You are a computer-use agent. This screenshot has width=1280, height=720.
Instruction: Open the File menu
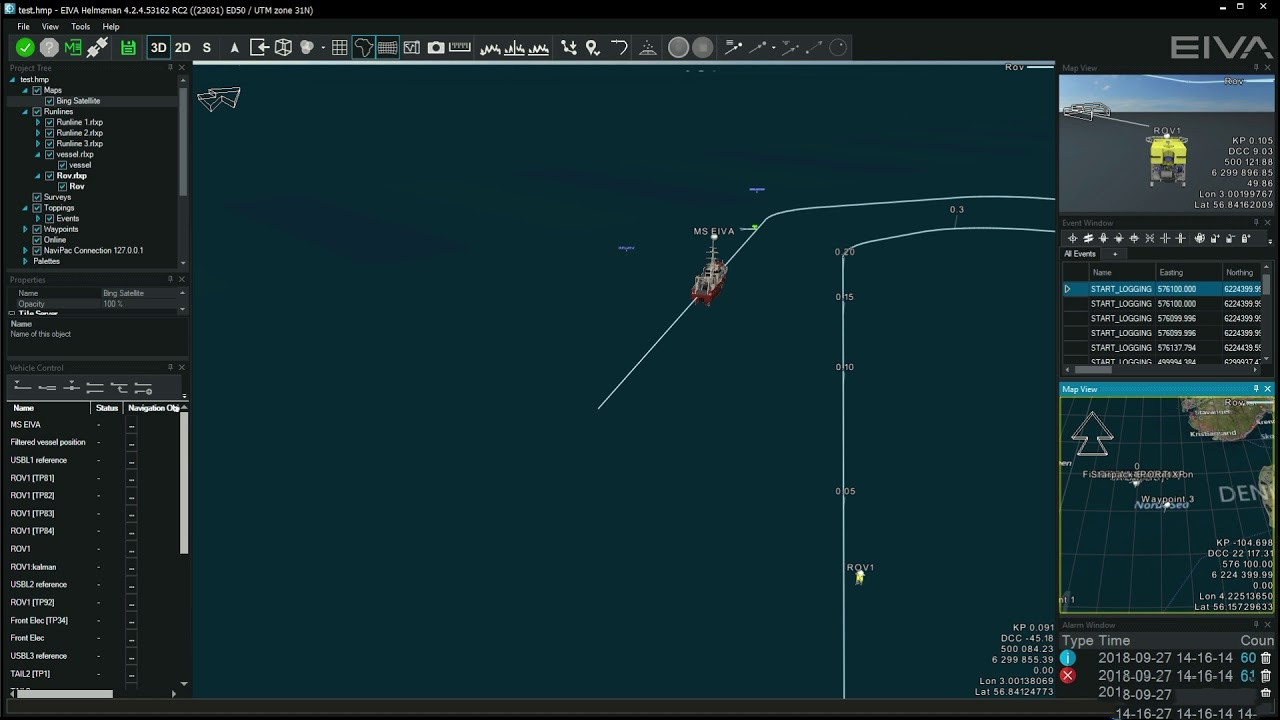pyautogui.click(x=23, y=27)
